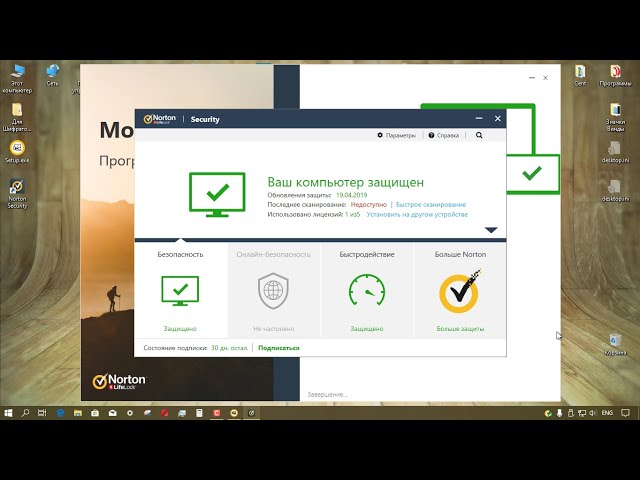Open Параметры settings gear in Norton
The width and height of the screenshot is (640, 480).
pyautogui.click(x=396, y=135)
